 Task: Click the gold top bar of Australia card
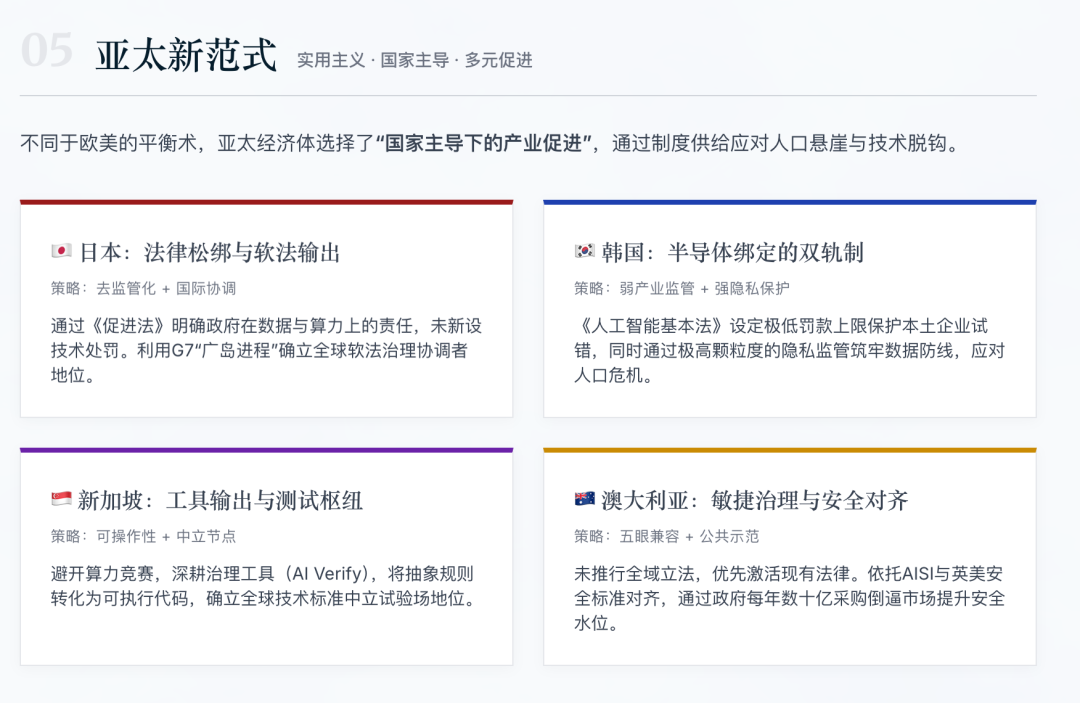(x=789, y=450)
